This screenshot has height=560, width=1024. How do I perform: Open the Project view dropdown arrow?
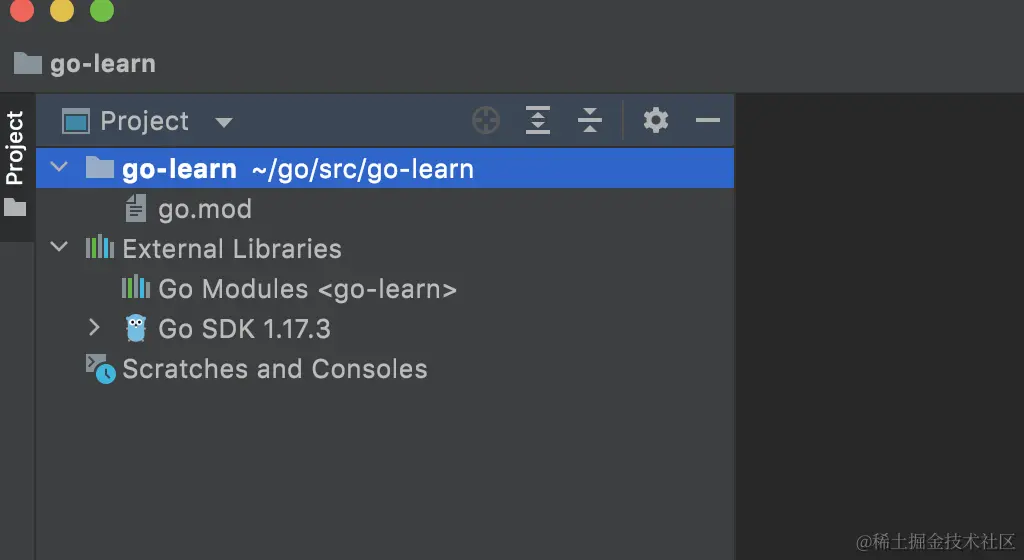[x=224, y=122]
